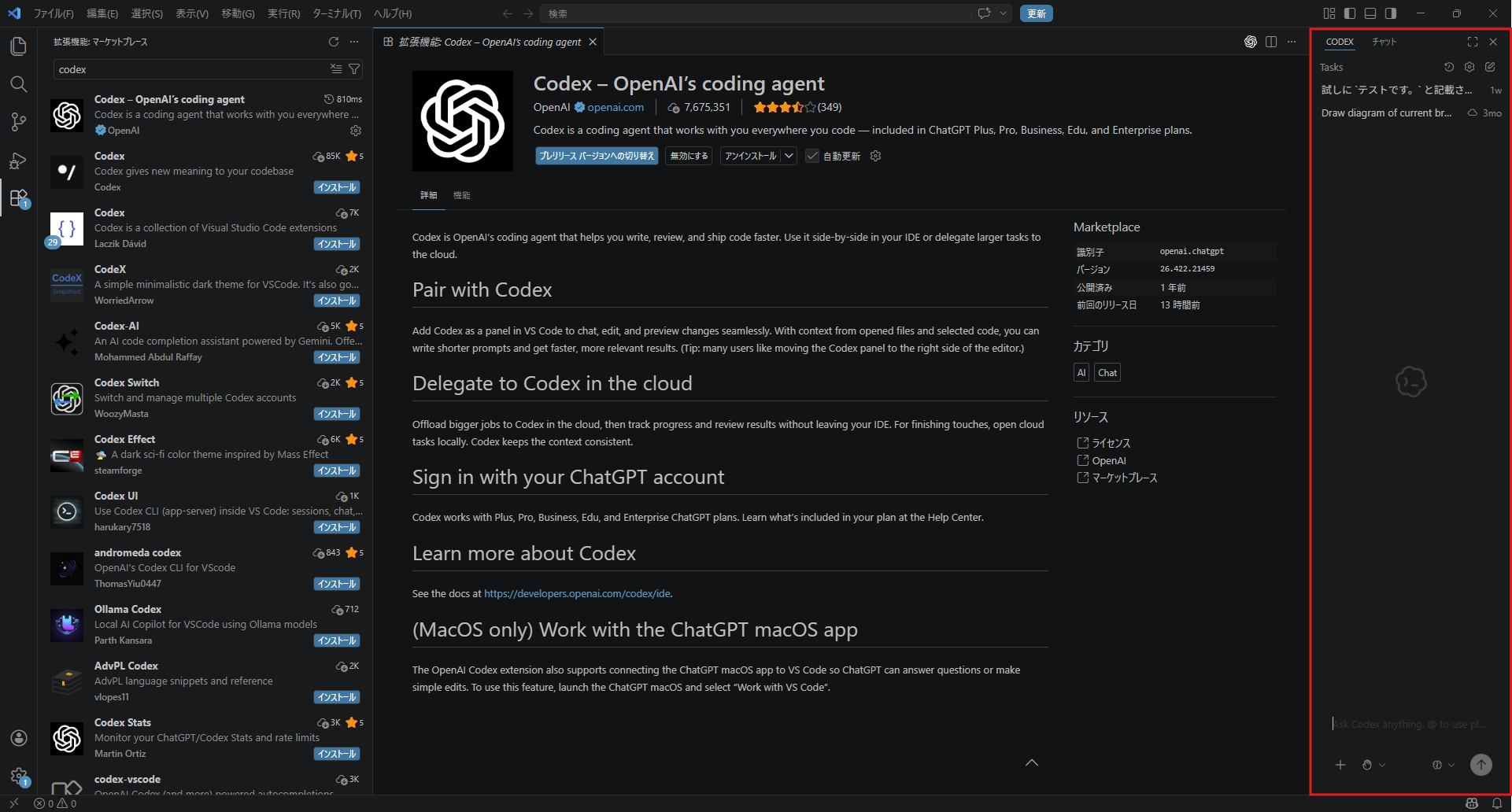
Task: Click the Codex send arrow button
Action: [x=1481, y=765]
